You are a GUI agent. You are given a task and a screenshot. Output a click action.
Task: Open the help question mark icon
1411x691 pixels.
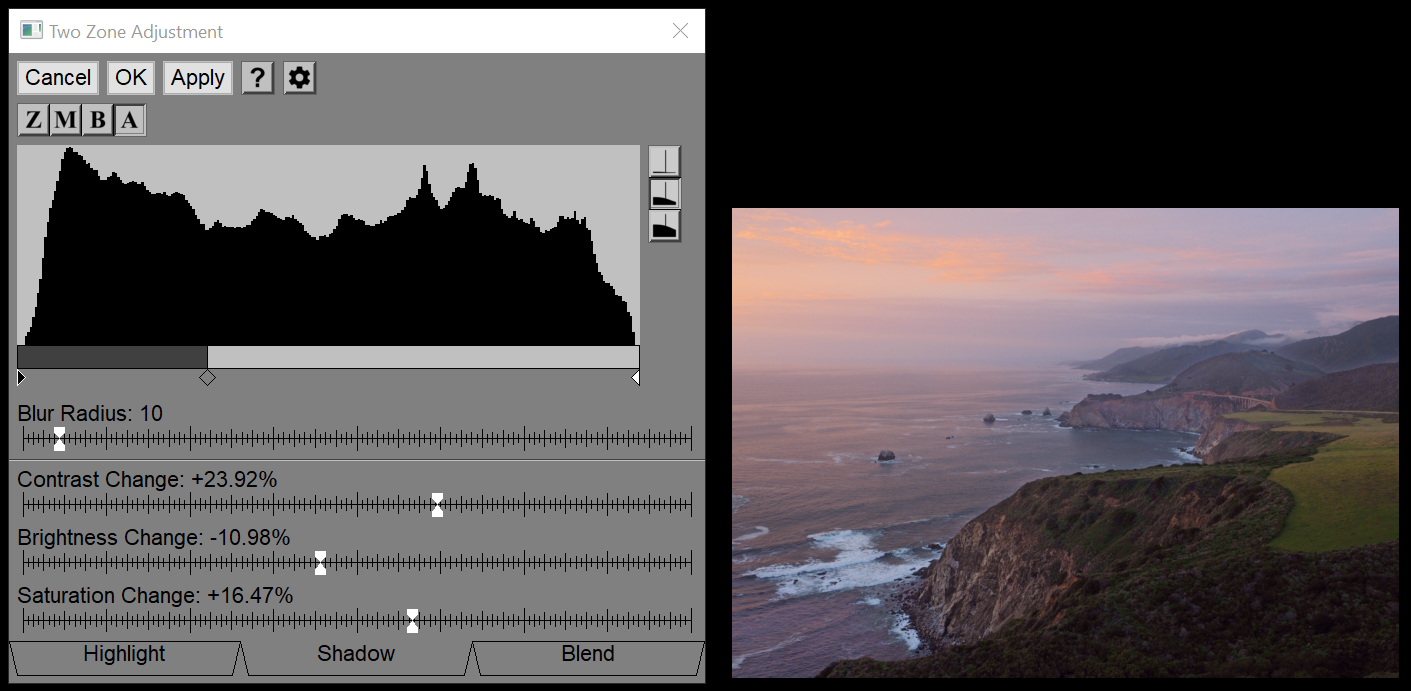coord(257,78)
